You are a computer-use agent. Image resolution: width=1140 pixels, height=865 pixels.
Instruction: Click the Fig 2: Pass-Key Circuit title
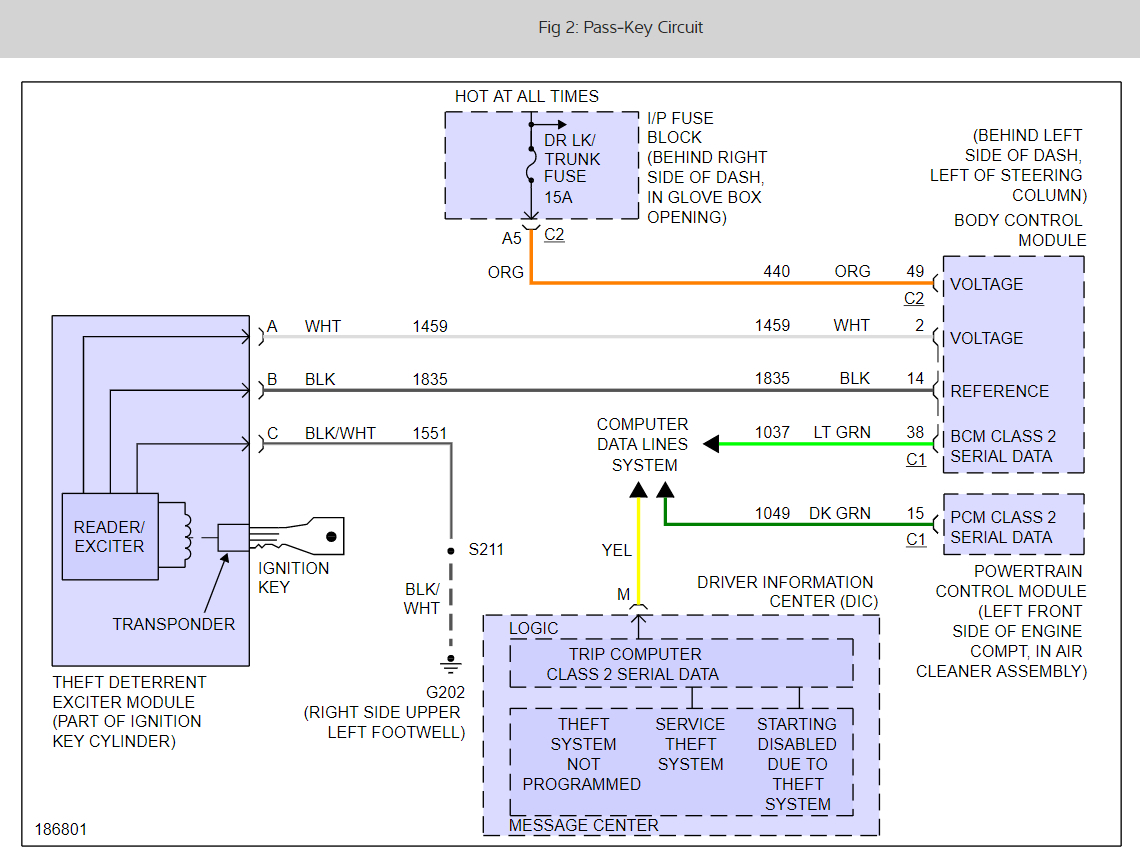620,28
